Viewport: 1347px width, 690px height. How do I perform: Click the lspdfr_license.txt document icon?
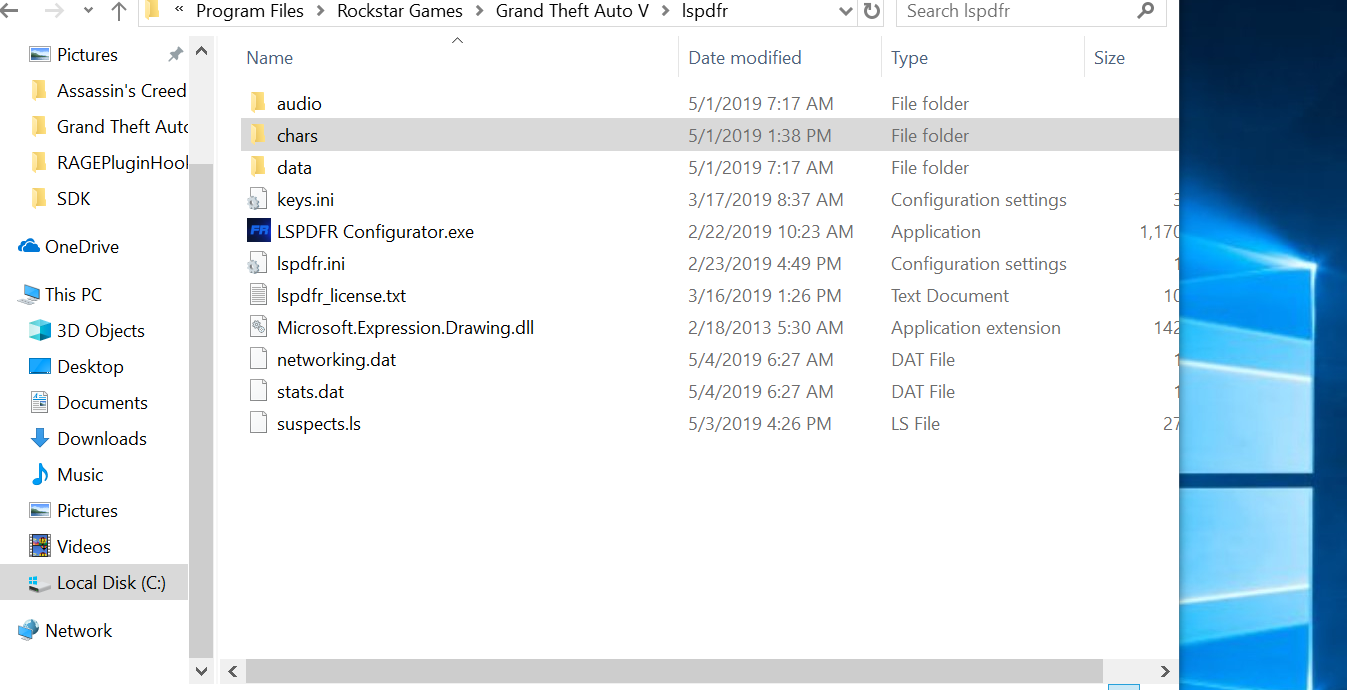(258, 295)
